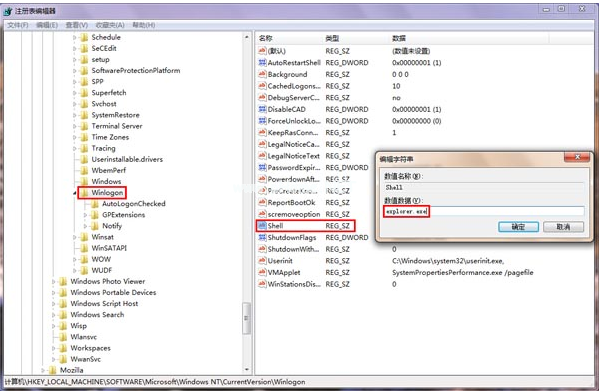The height and width of the screenshot is (391, 599).
Task: Click the AutoRestartShell DWORD value icon
Action: pos(262,63)
